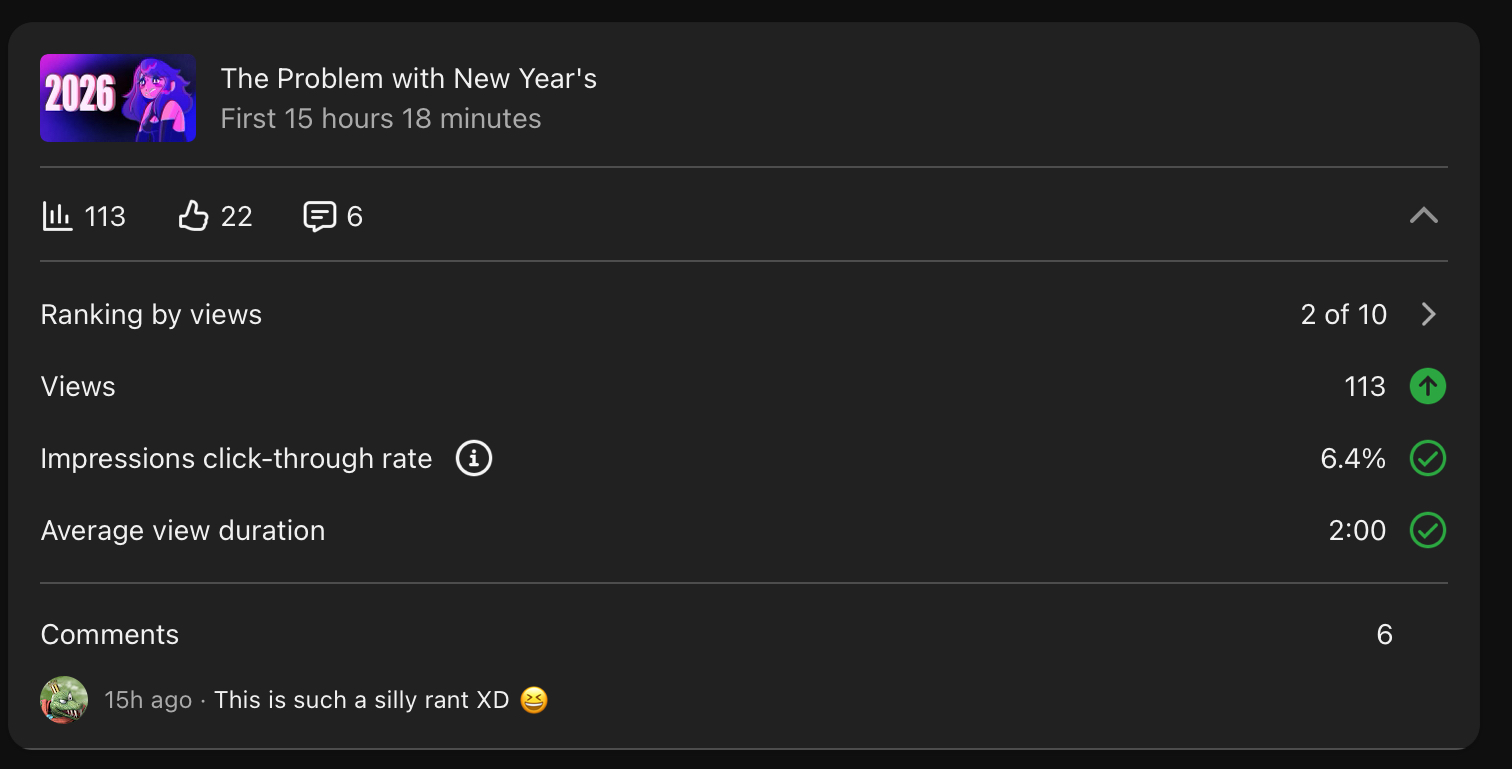This screenshot has height=769, width=1512.
Task: Click the views bar chart icon
Action: 57,216
